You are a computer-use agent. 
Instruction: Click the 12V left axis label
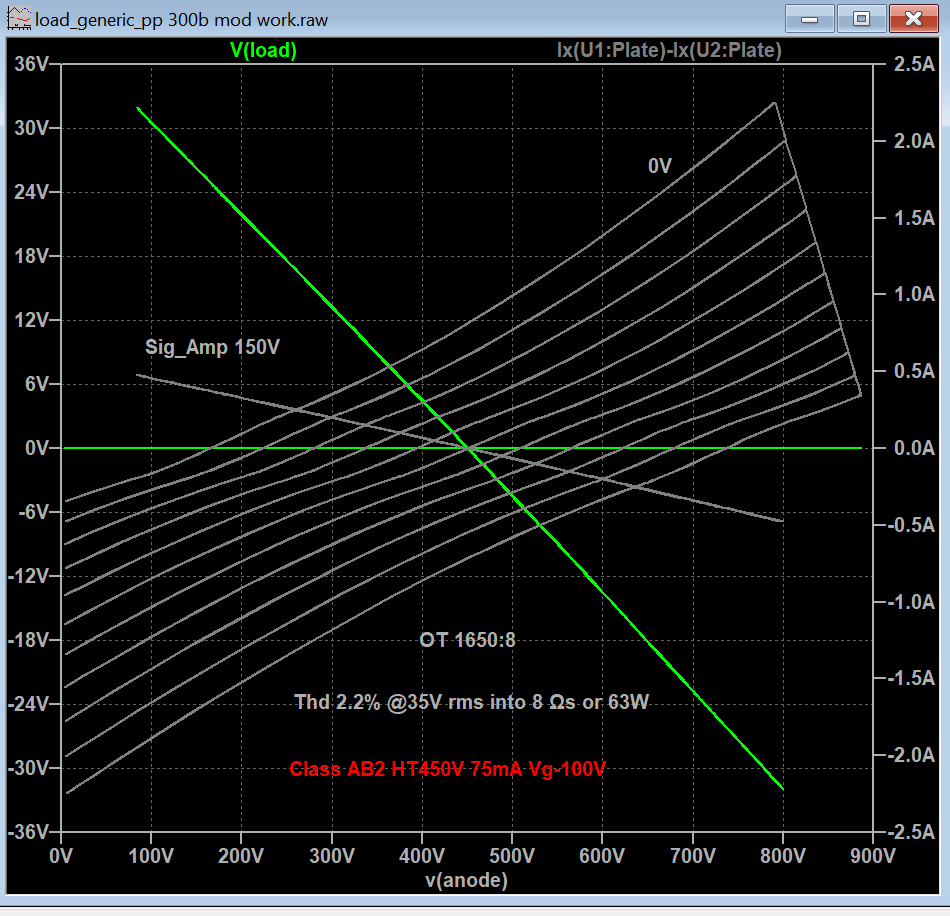pos(31,319)
